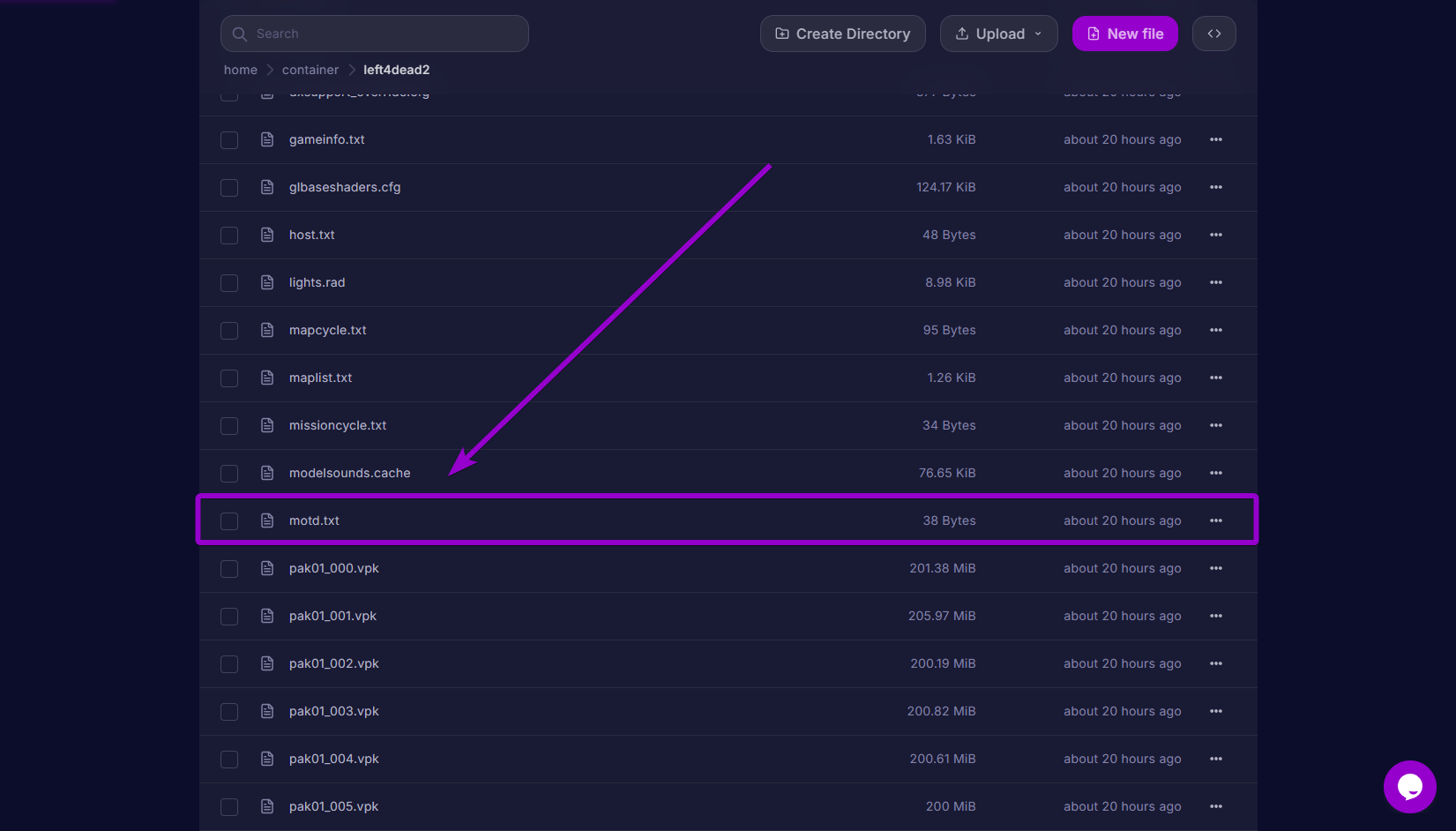Viewport: 1456px width, 831px height.
Task: Open the motd.txt file
Action: [x=314, y=520]
